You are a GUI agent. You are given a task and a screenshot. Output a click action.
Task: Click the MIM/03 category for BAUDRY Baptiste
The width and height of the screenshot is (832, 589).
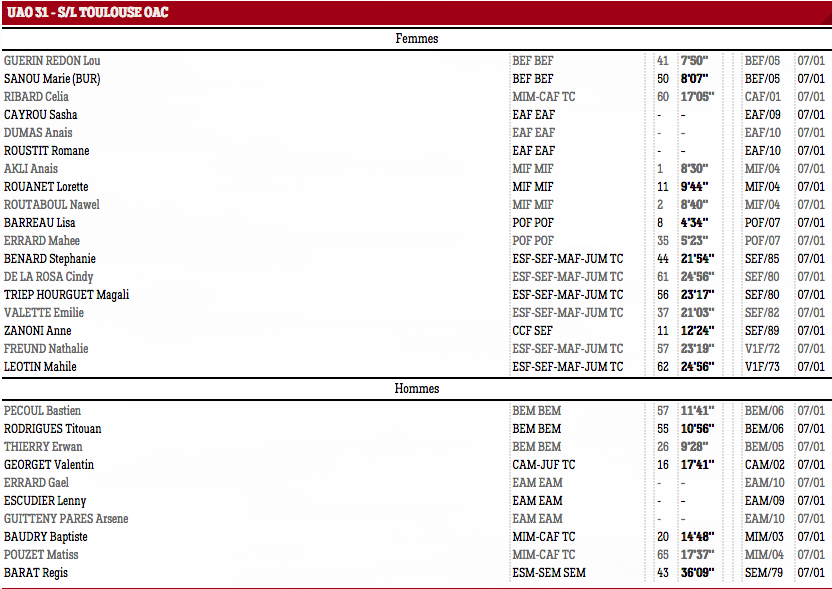764,538
